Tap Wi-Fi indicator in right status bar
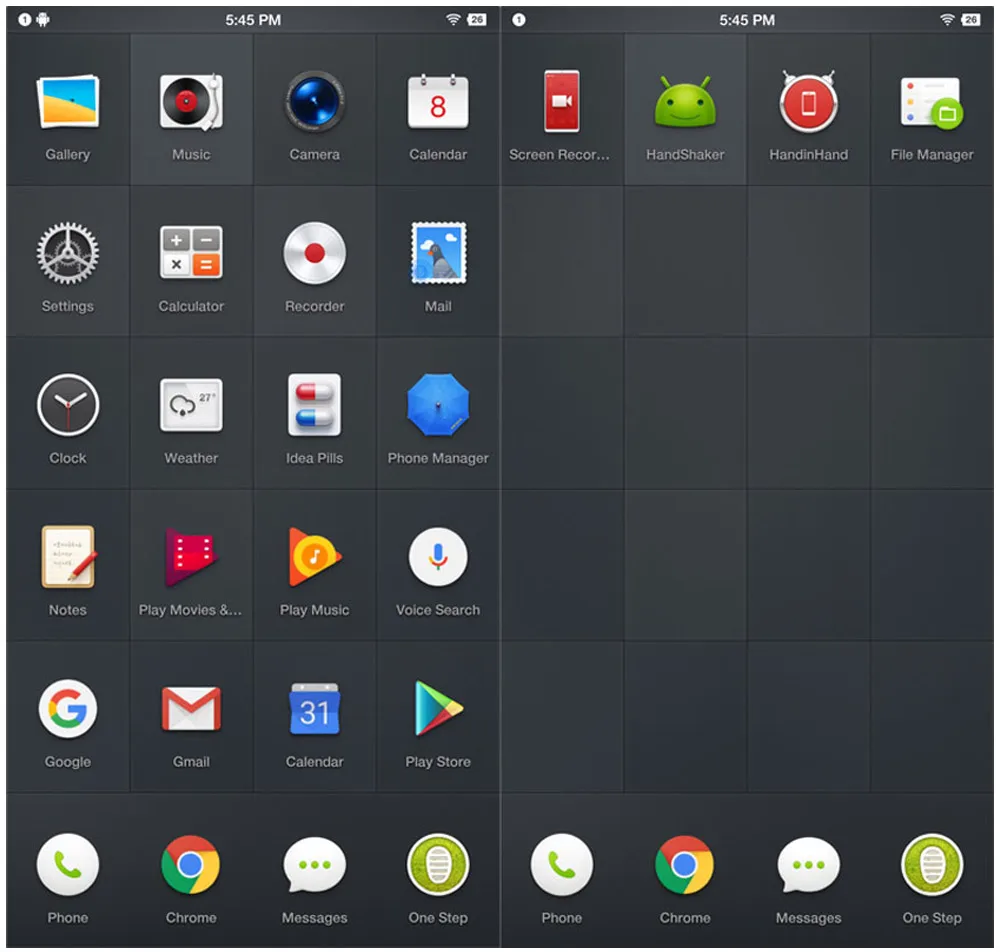 947,20
